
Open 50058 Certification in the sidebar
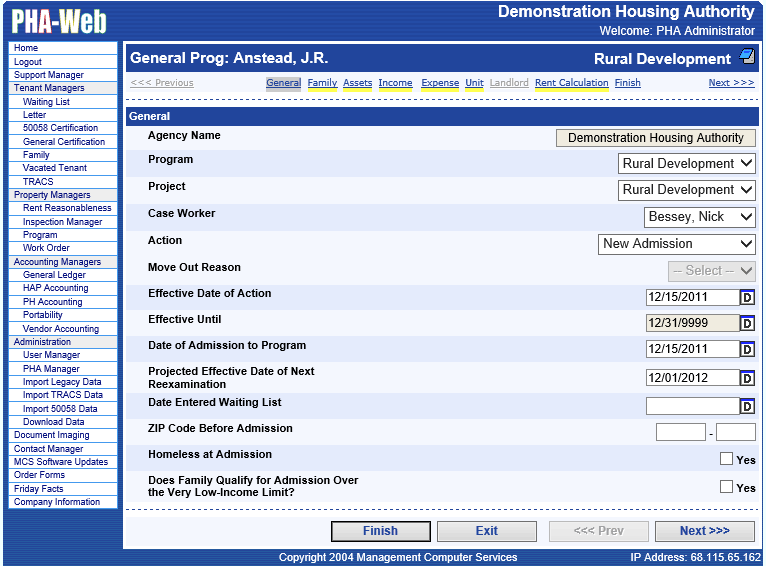[63, 128]
